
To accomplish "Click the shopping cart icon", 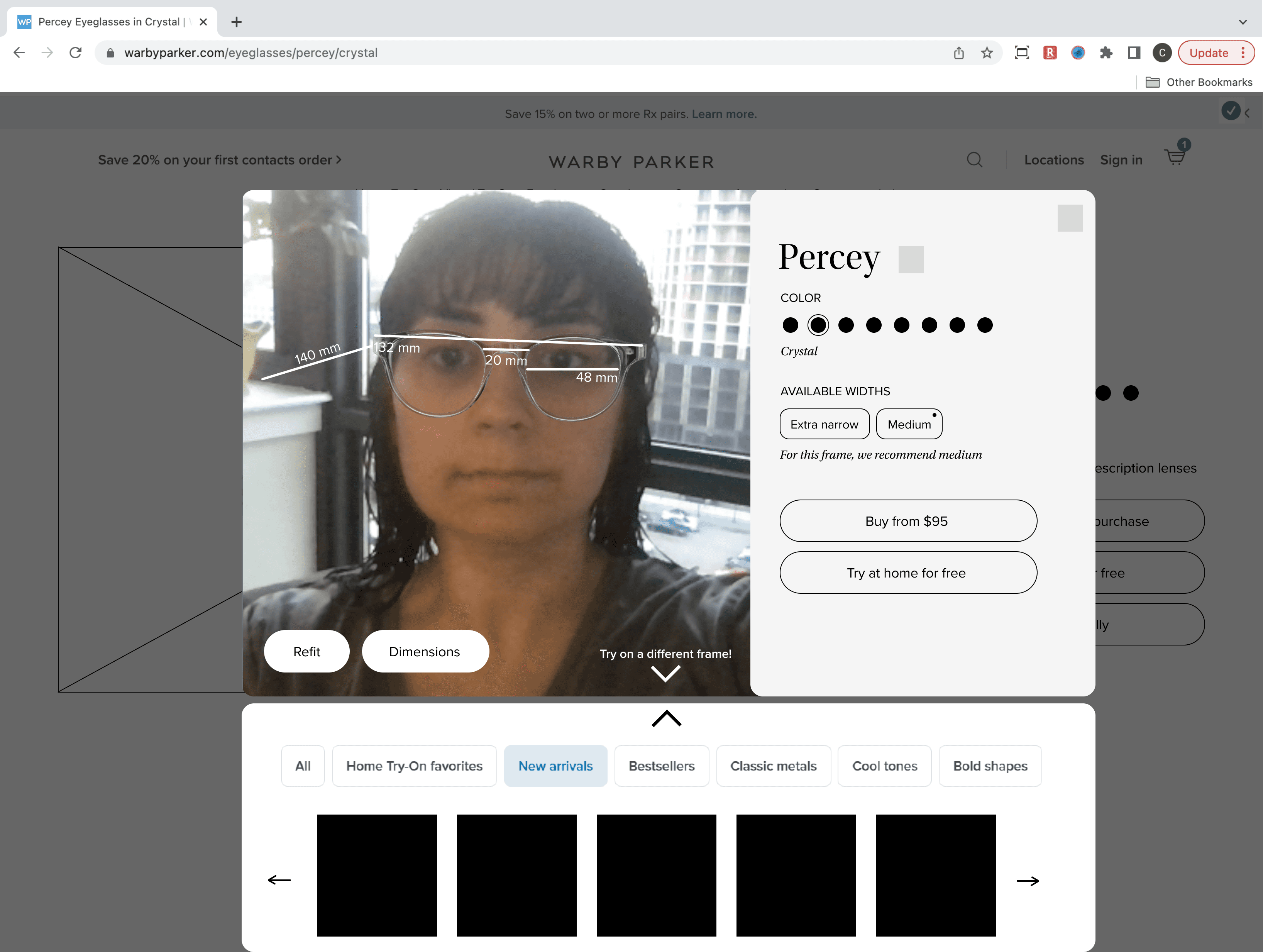I will pos(1175,157).
